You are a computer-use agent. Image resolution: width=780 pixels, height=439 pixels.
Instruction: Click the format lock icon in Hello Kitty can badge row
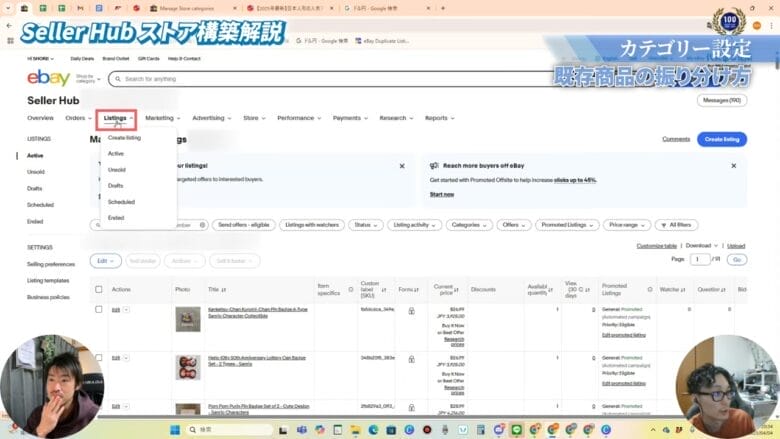tap(411, 359)
